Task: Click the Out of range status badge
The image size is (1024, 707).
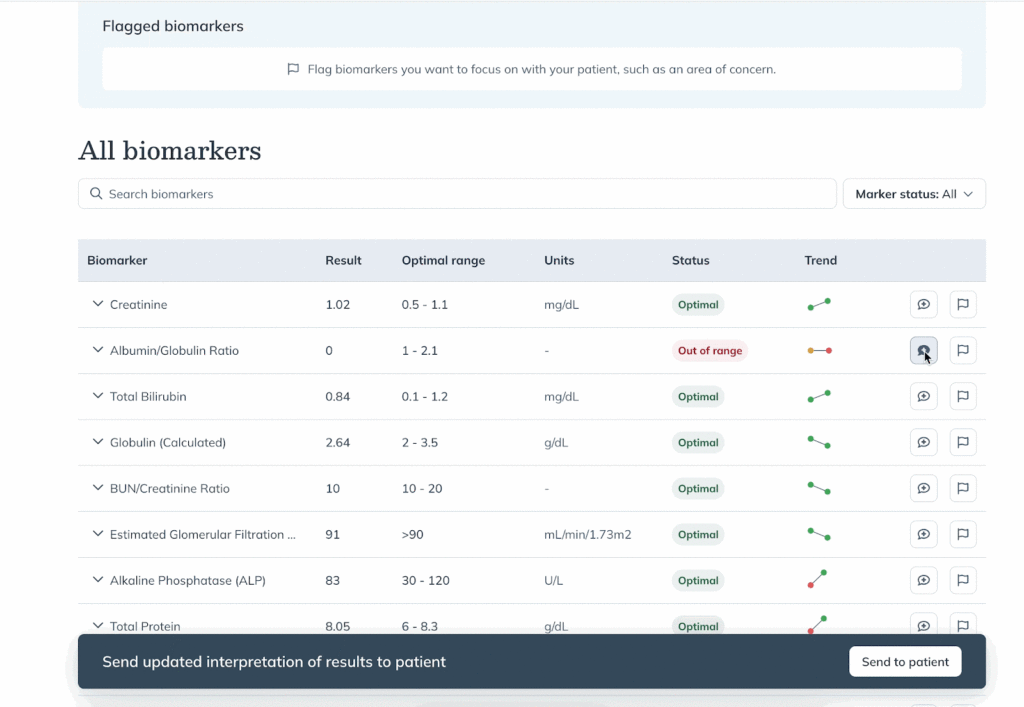Action: [710, 351]
